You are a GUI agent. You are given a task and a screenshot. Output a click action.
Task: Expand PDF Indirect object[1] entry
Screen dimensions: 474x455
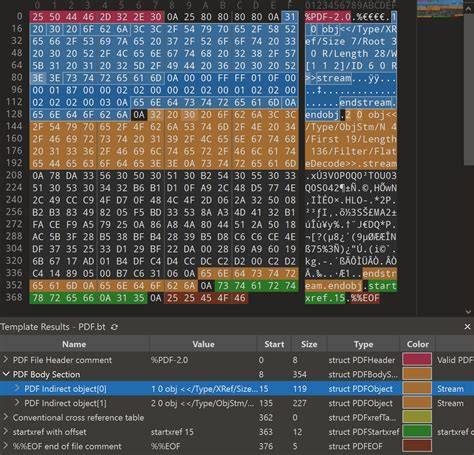point(17,403)
